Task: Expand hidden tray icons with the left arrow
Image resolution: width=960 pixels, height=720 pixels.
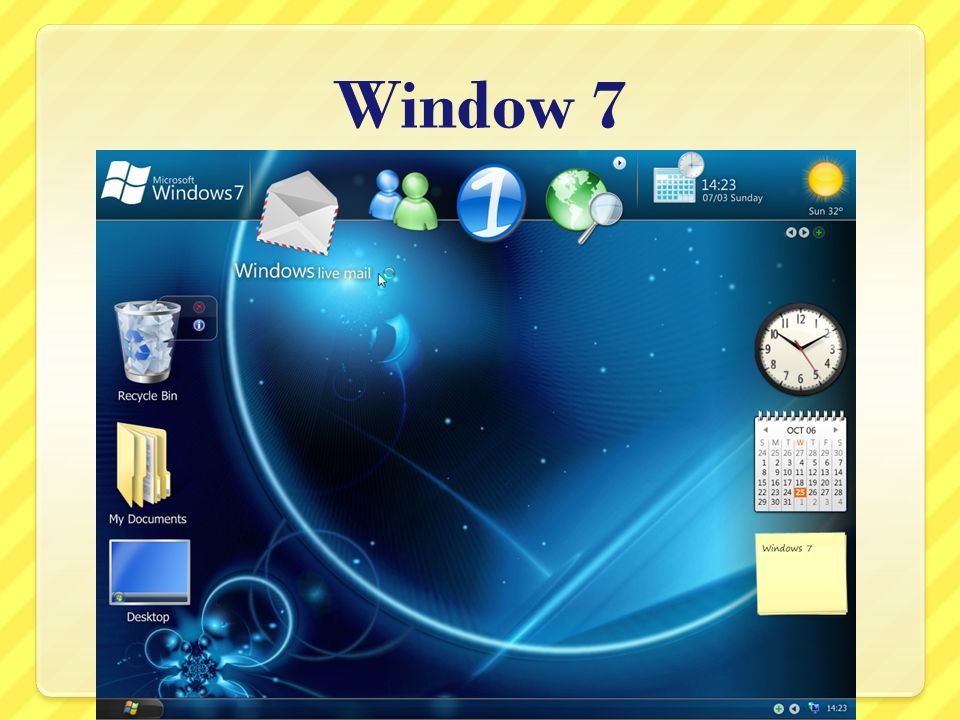Action: [794, 708]
